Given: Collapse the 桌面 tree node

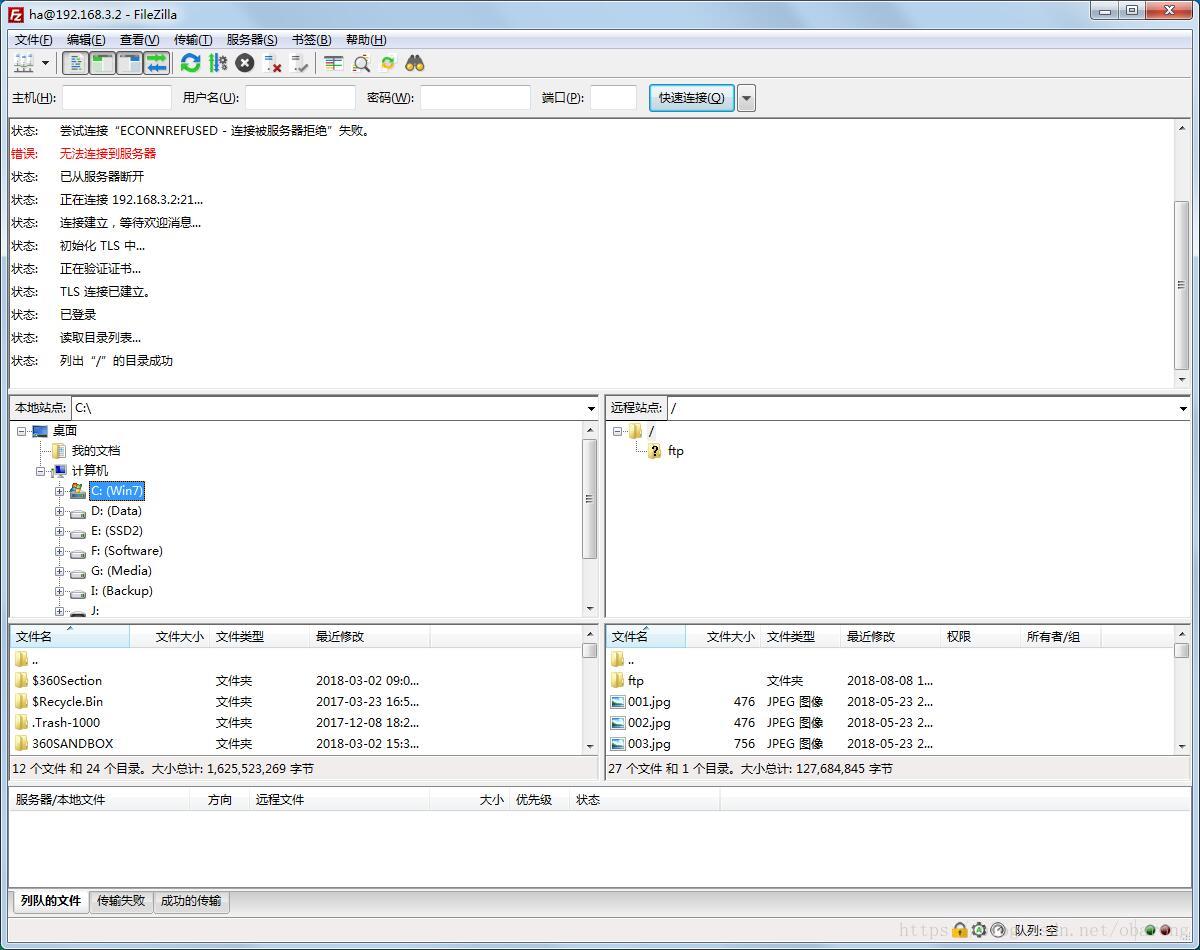Looking at the screenshot, I should pyautogui.click(x=22, y=431).
